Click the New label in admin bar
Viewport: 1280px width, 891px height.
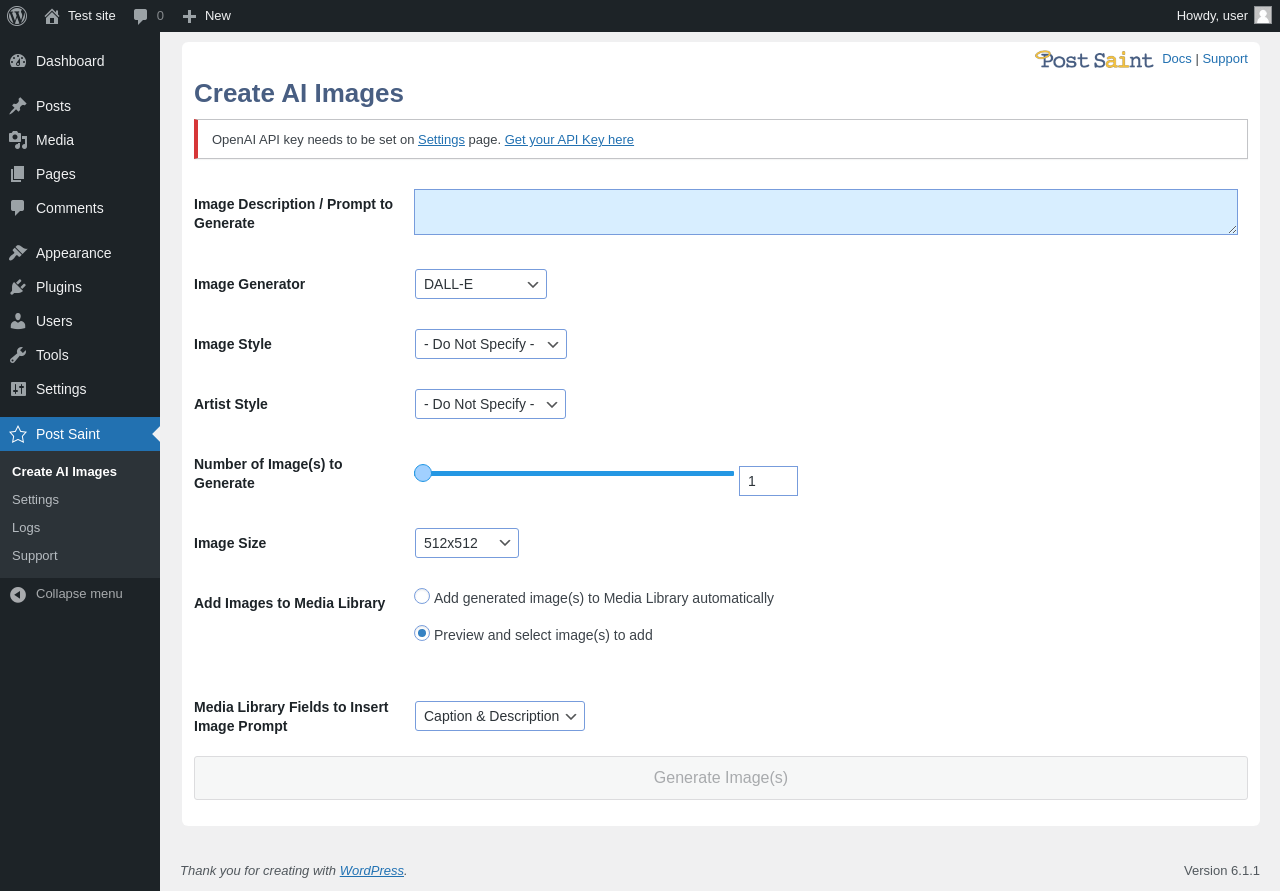(x=218, y=15)
